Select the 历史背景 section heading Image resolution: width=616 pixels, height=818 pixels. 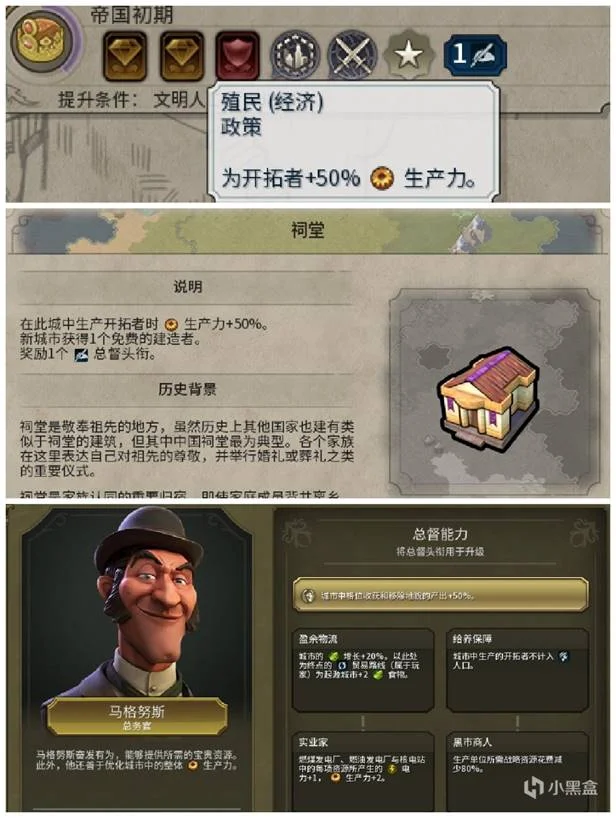pos(187,389)
